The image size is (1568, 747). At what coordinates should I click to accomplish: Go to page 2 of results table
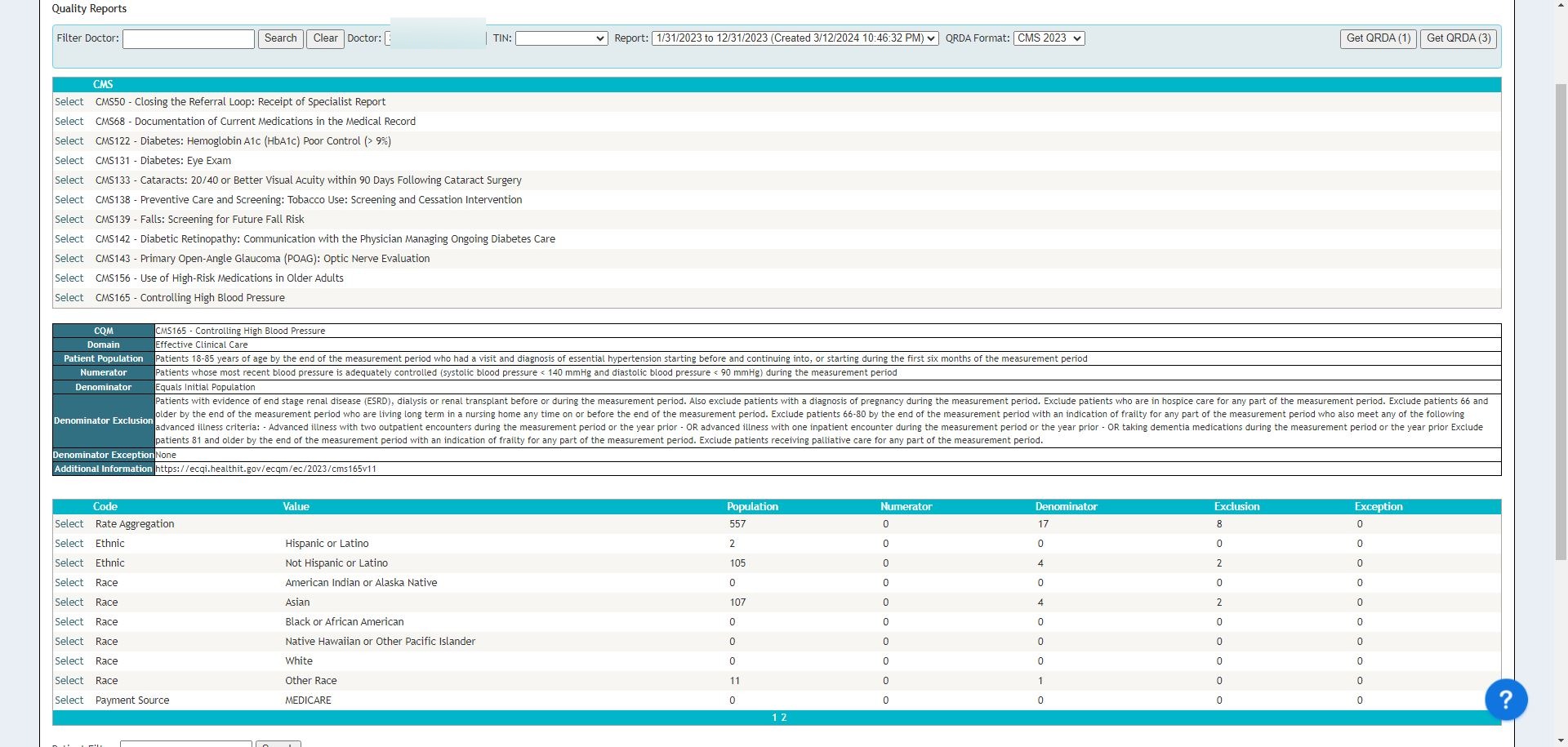[784, 718]
